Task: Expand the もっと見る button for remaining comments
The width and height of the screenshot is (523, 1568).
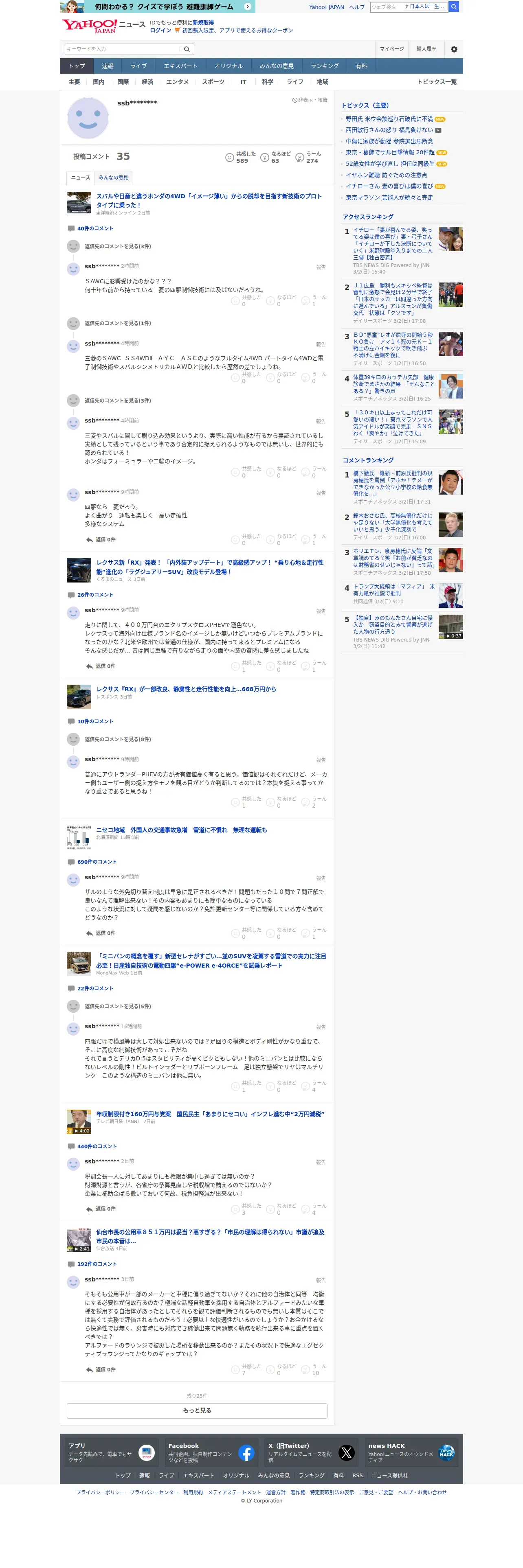Action: pos(197,1410)
